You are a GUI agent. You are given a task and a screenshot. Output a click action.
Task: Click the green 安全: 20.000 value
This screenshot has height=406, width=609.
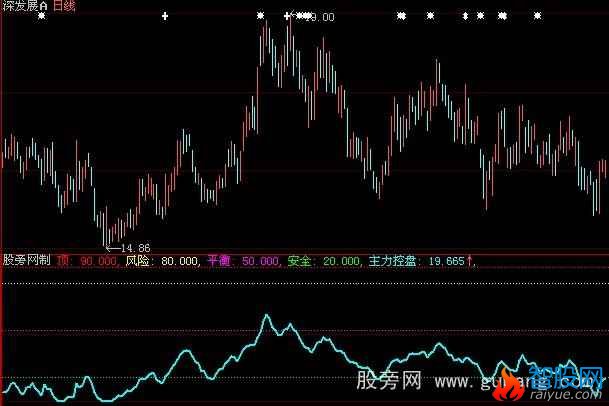point(324,261)
